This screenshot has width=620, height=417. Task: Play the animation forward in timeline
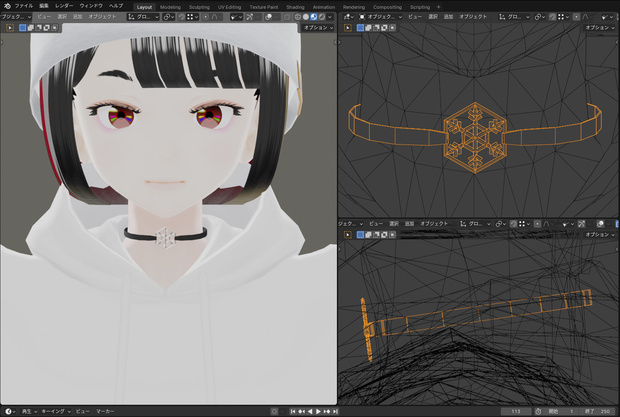pos(318,411)
